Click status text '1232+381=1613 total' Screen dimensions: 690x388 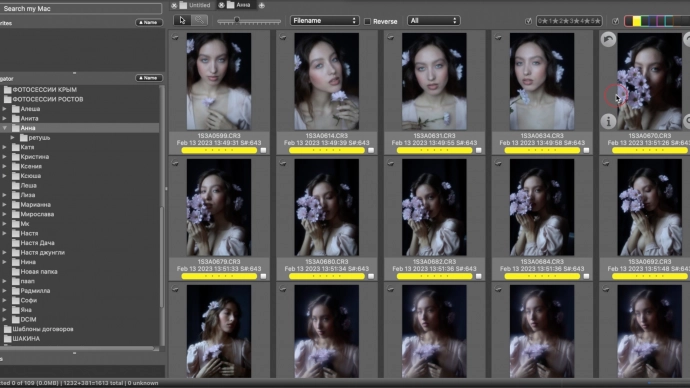click(93, 383)
